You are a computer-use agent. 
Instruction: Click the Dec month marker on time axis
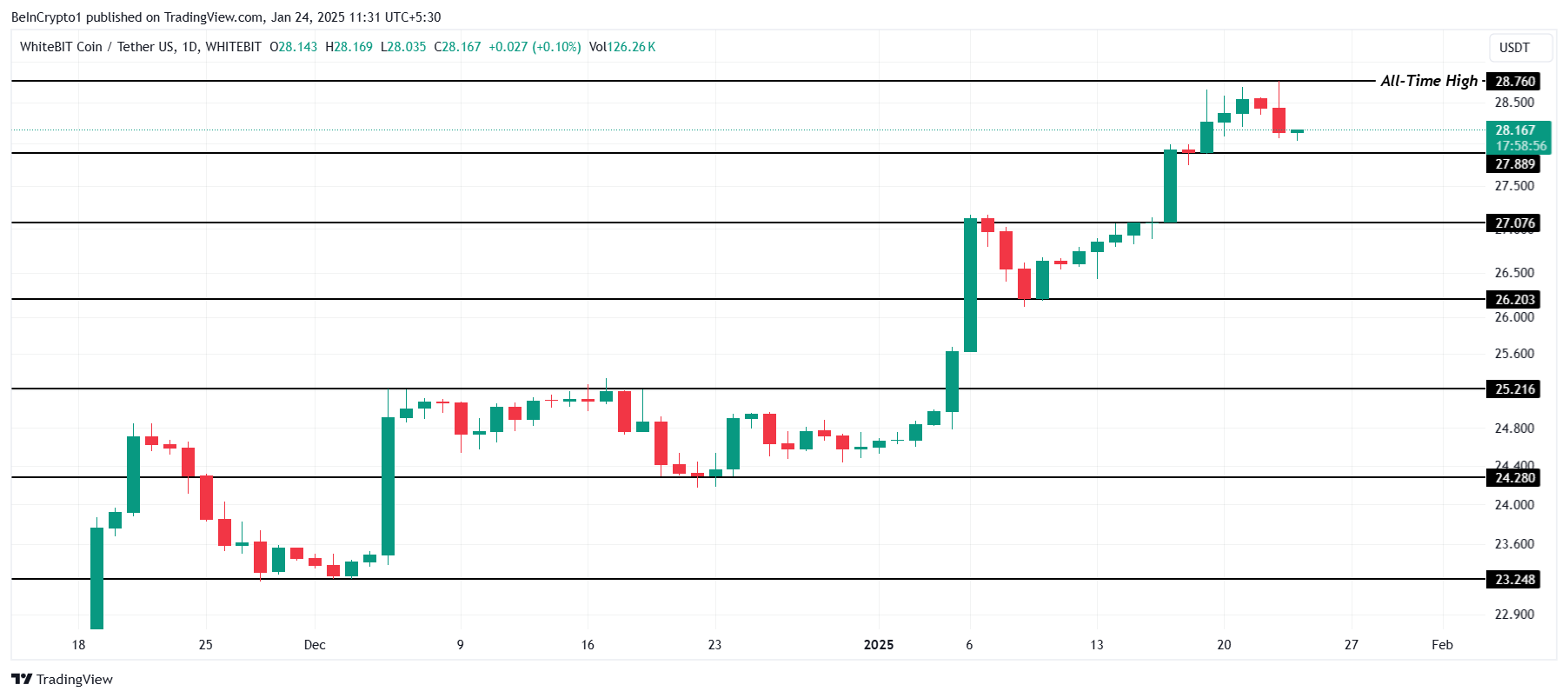point(315,644)
